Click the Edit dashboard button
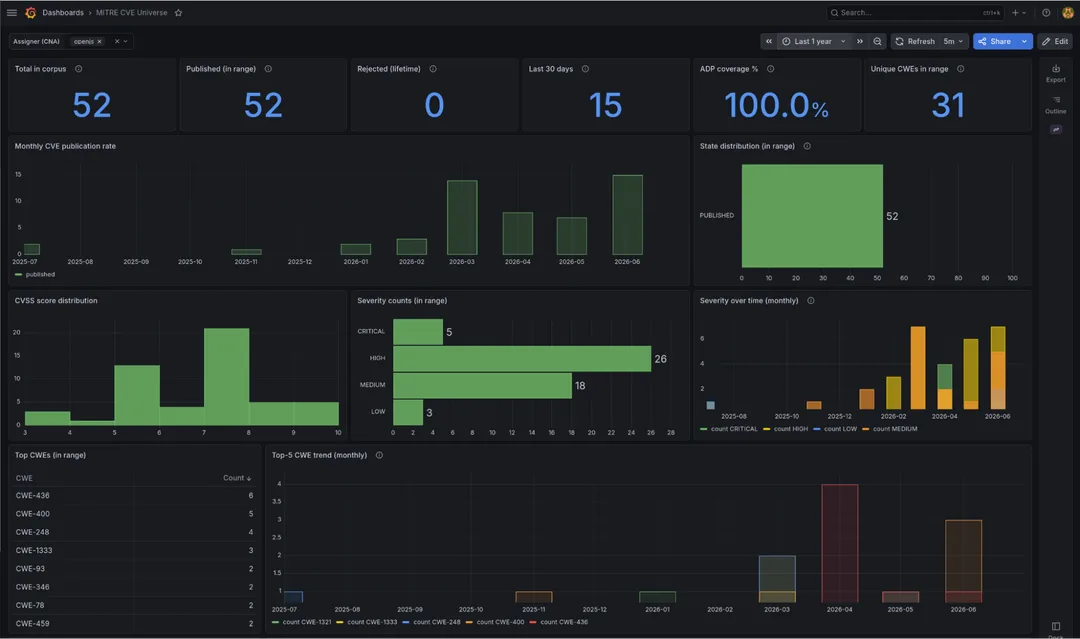 [x=1055, y=41]
